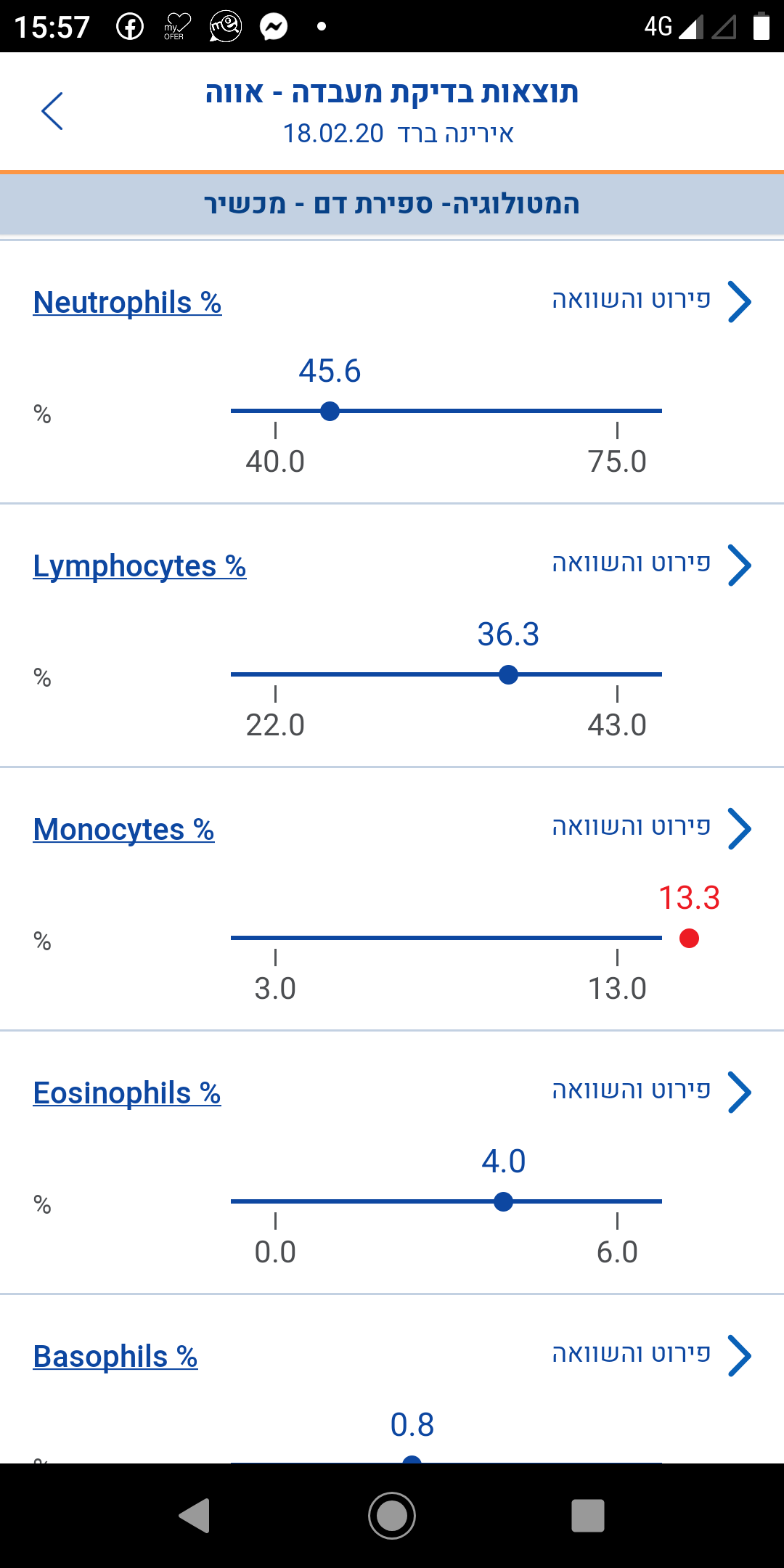Expand Monocytes % details chevron

click(739, 829)
